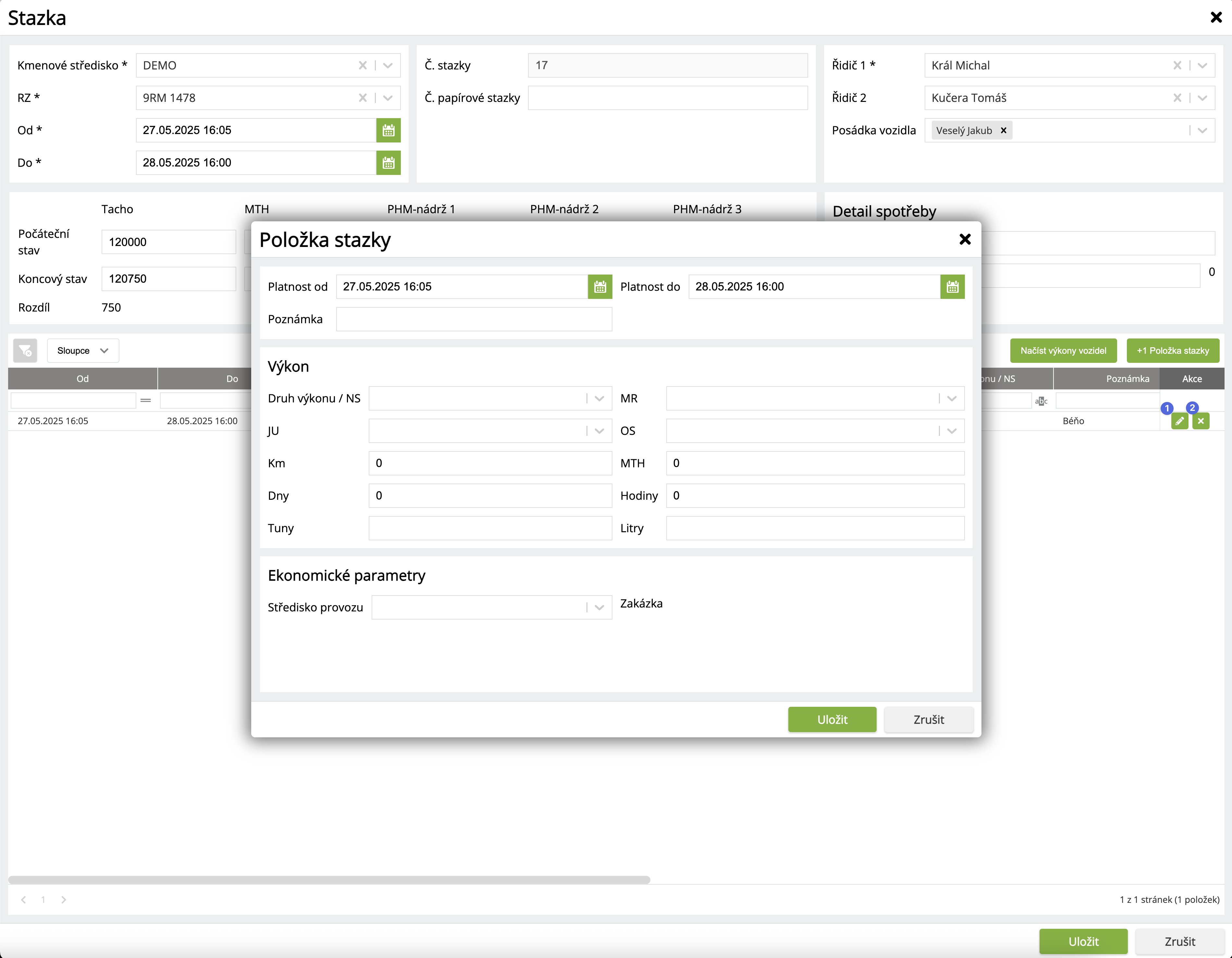The image size is (1232, 958).
Task: Expand the Druh výkonu / NS dropdown
Action: (x=599, y=398)
